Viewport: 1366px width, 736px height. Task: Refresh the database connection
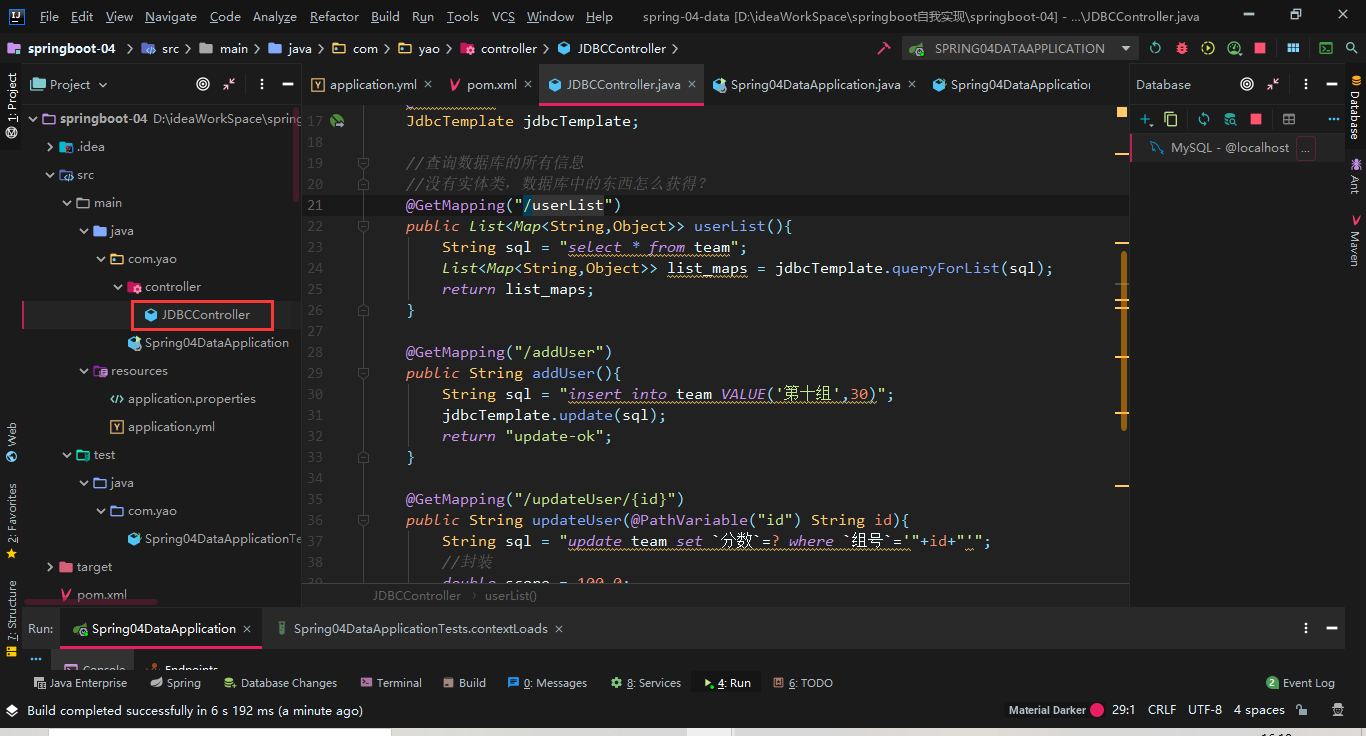click(x=1204, y=119)
